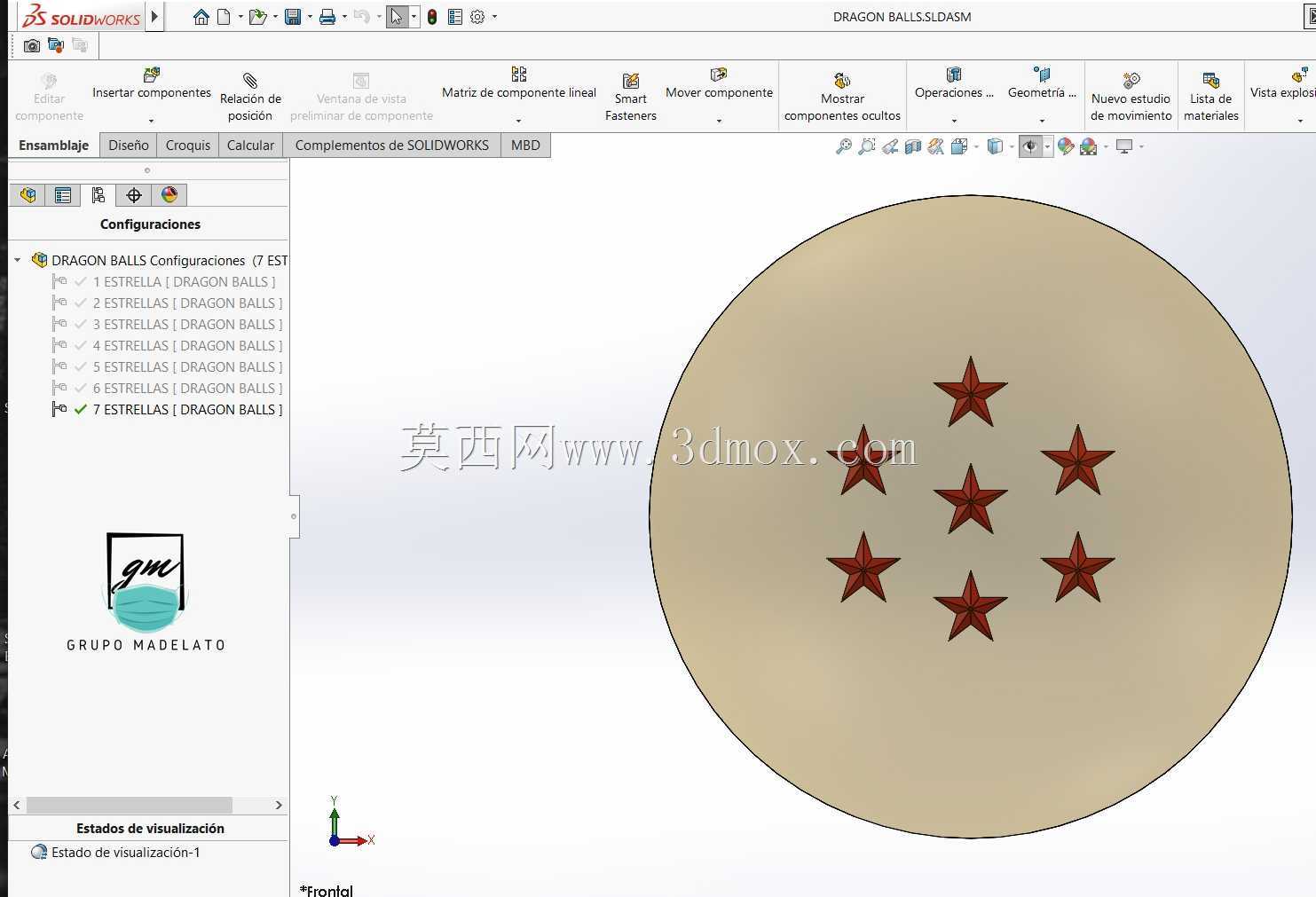
Task: Click the Home icon in the top toolbar
Action: (201, 17)
